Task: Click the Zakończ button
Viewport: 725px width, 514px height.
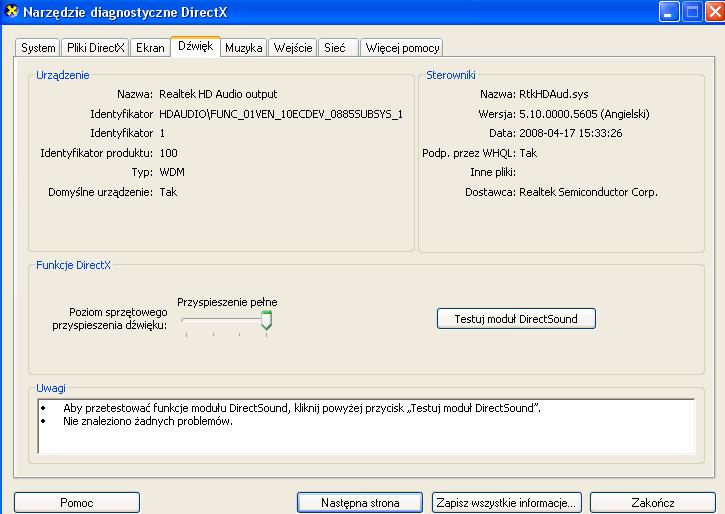Action: tap(653, 502)
